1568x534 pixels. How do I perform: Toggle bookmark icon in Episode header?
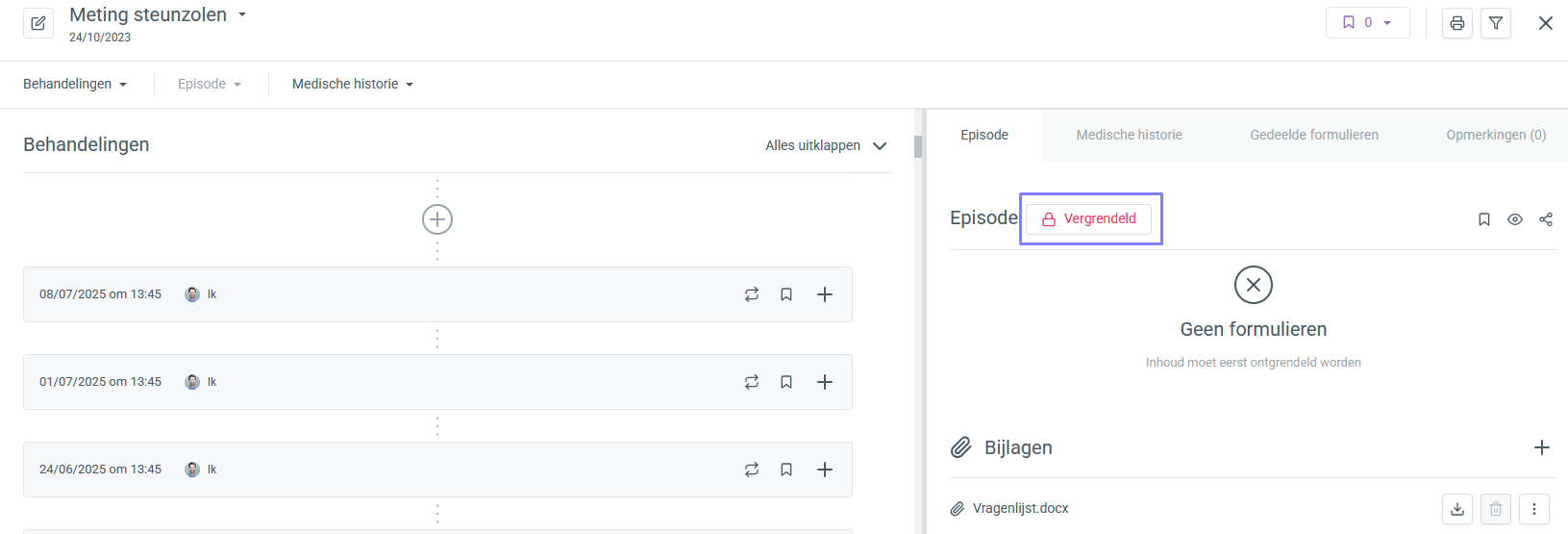[x=1484, y=219]
